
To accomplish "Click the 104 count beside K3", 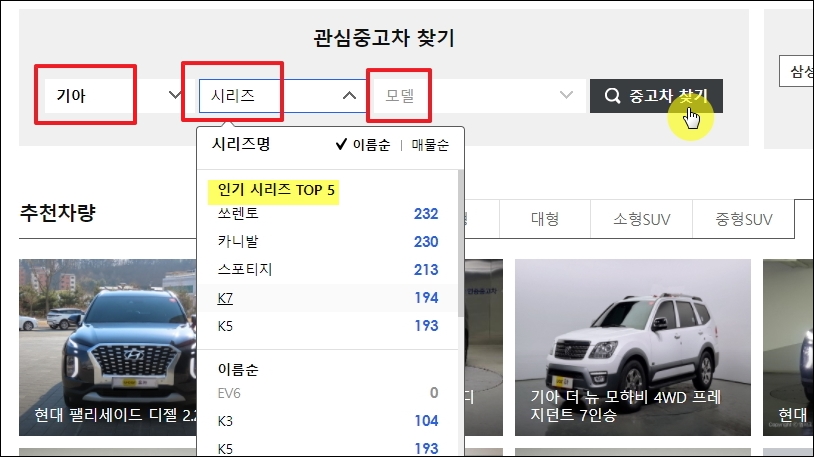I will tap(426, 421).
